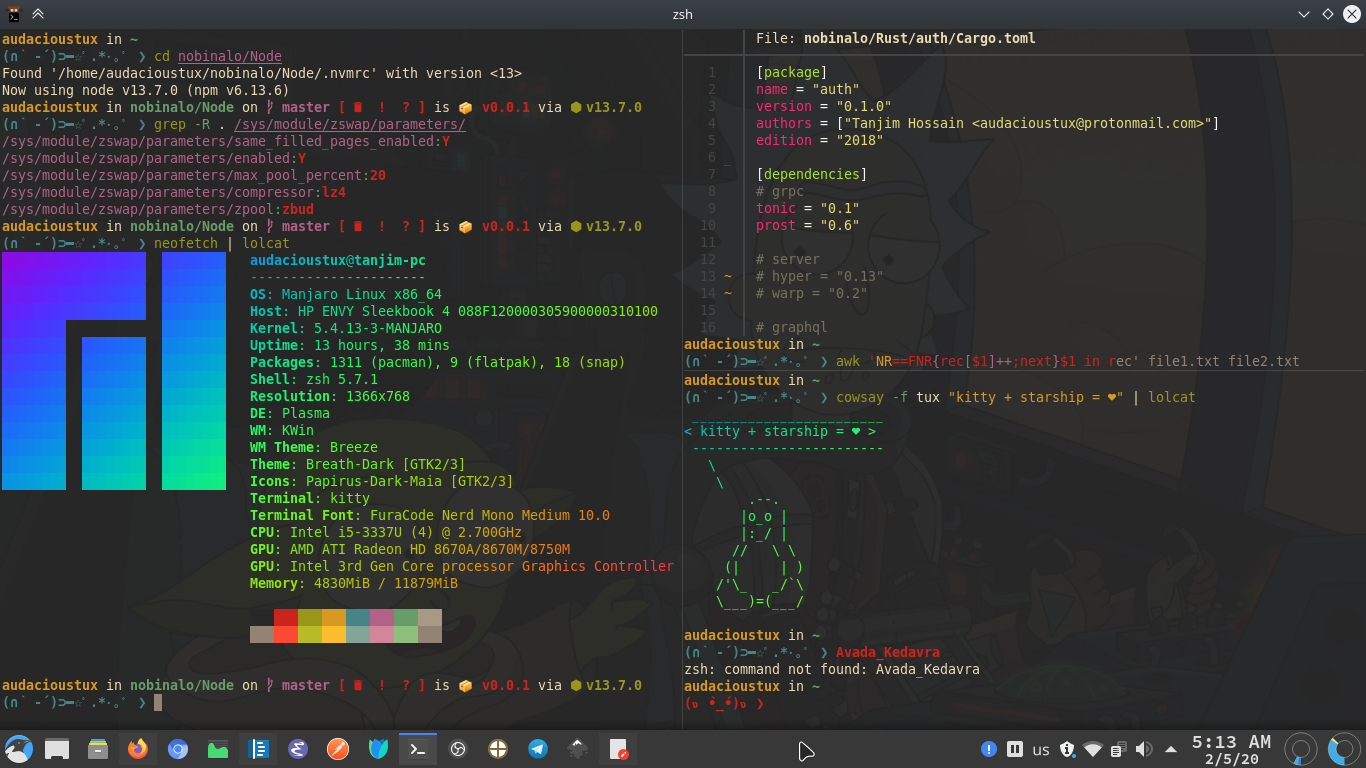This screenshot has height=768, width=1366.
Task: Open the volume control in system tray
Action: 1144,749
